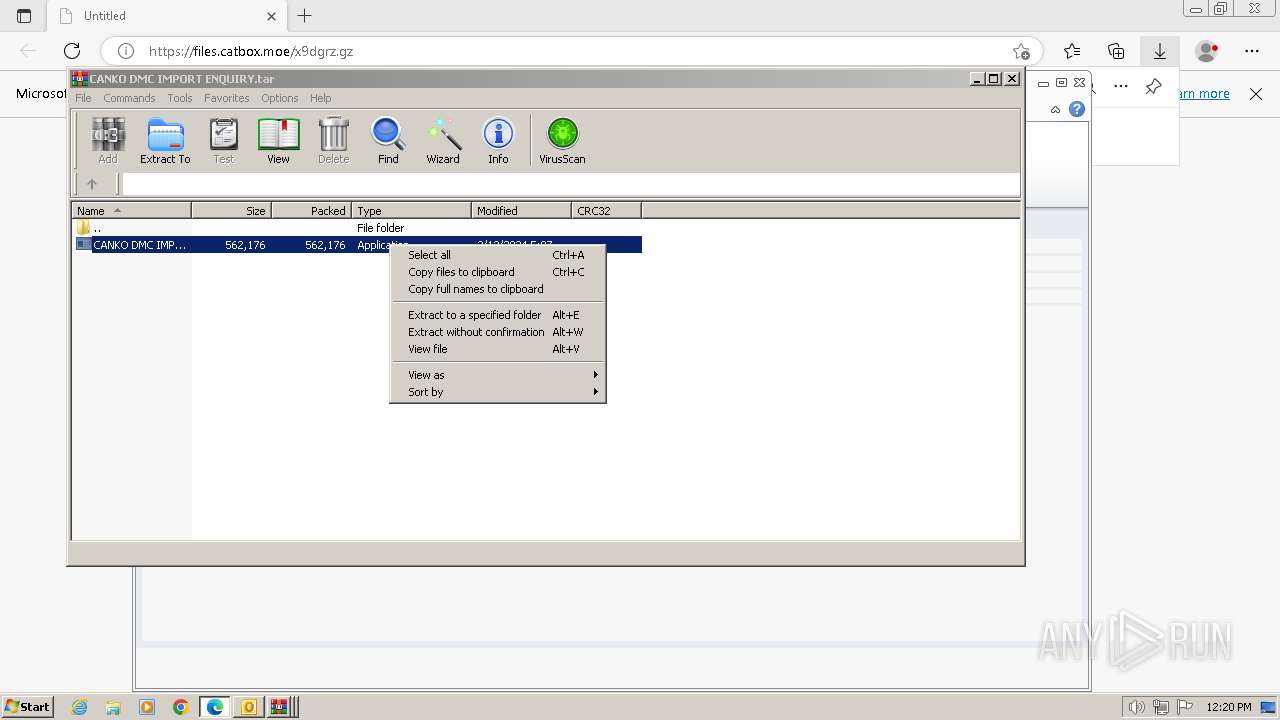Screen dimensions: 1280x720
Task: Select the CANKO DMC IMP... file row
Action: [358, 245]
